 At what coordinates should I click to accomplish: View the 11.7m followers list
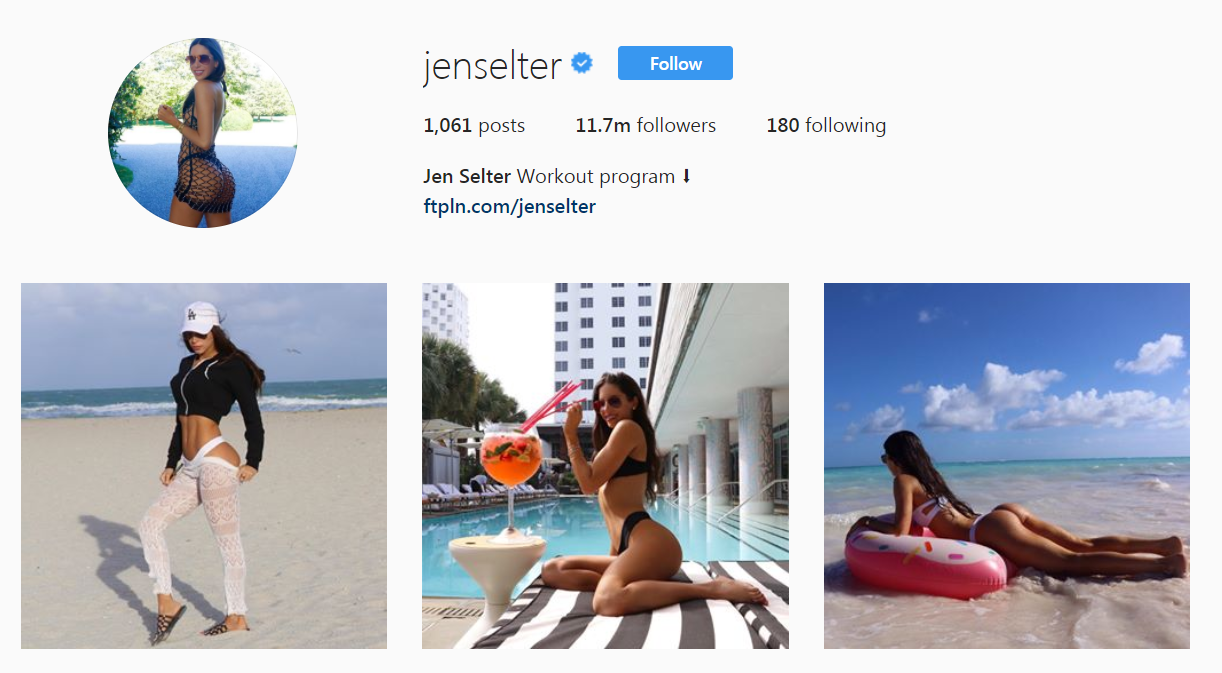point(646,125)
